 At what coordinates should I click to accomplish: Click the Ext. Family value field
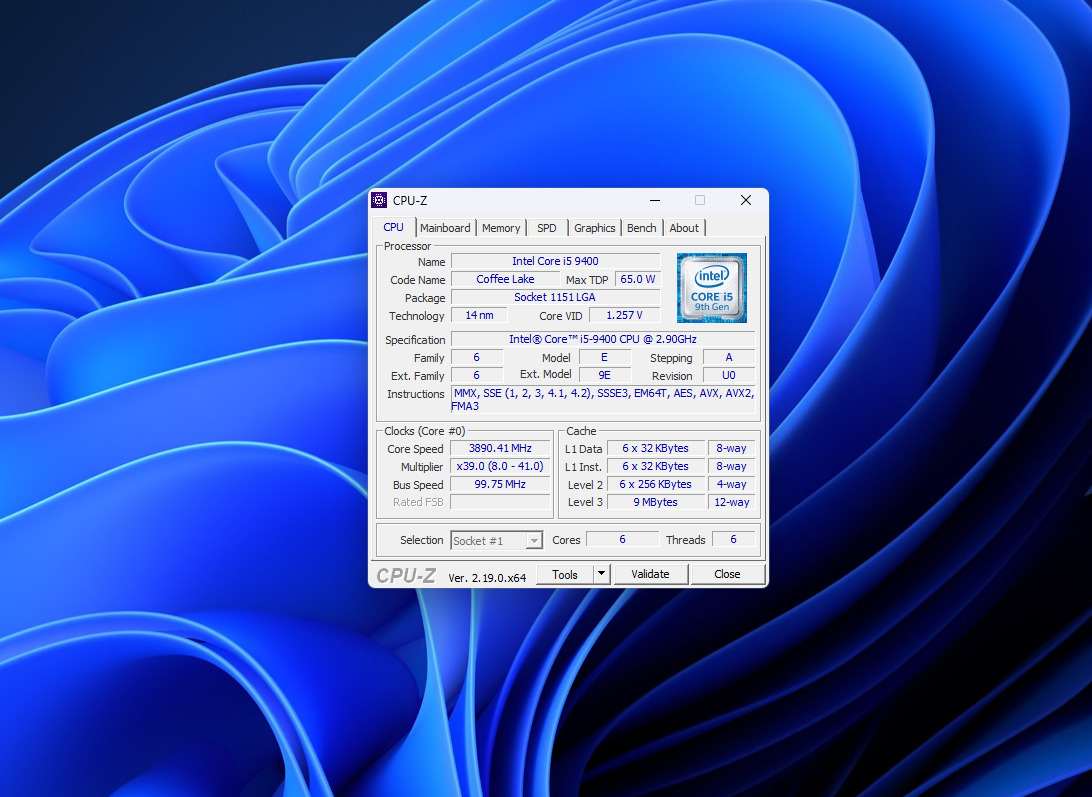point(476,375)
